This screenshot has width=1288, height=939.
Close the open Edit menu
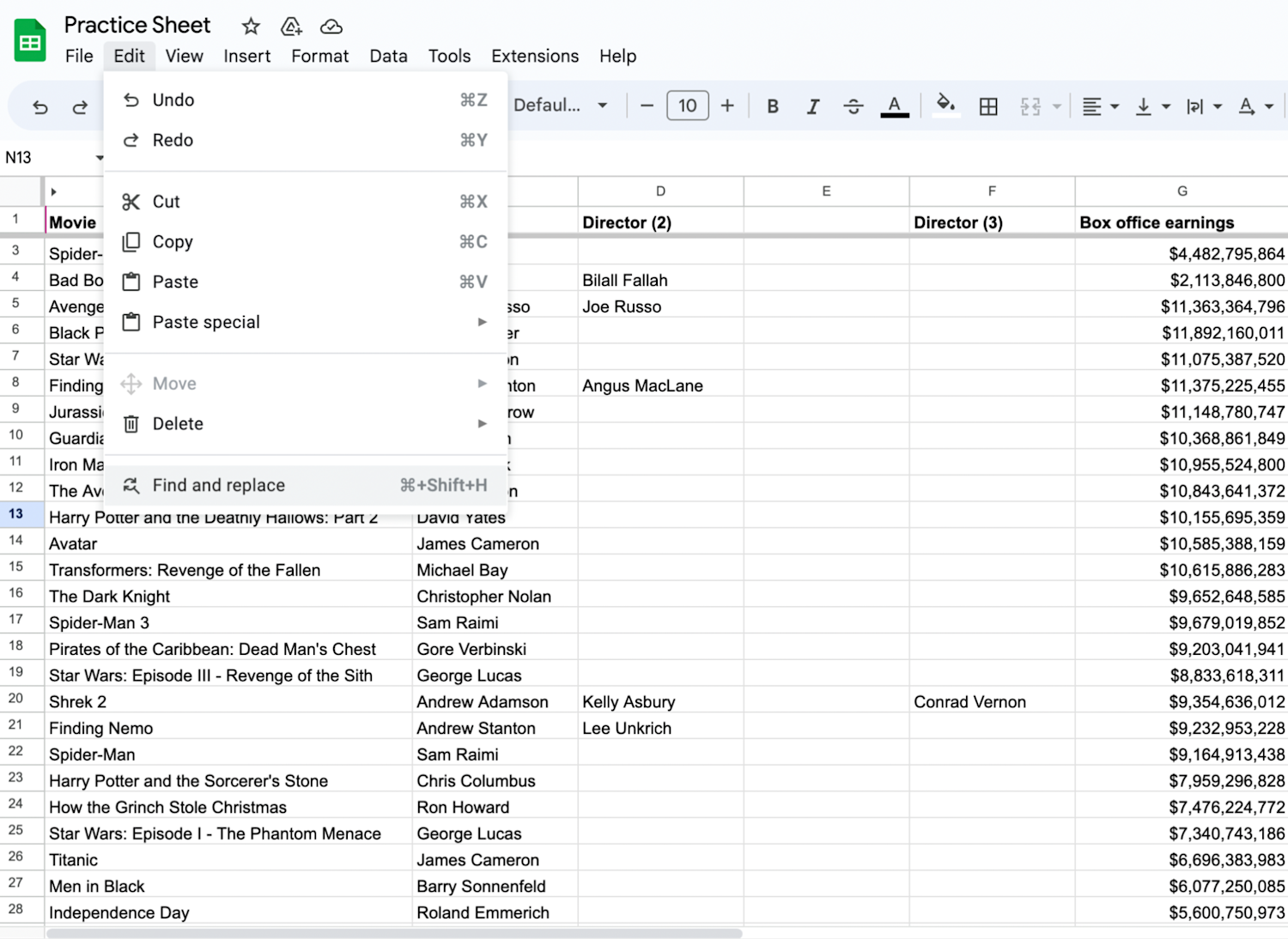pos(129,56)
